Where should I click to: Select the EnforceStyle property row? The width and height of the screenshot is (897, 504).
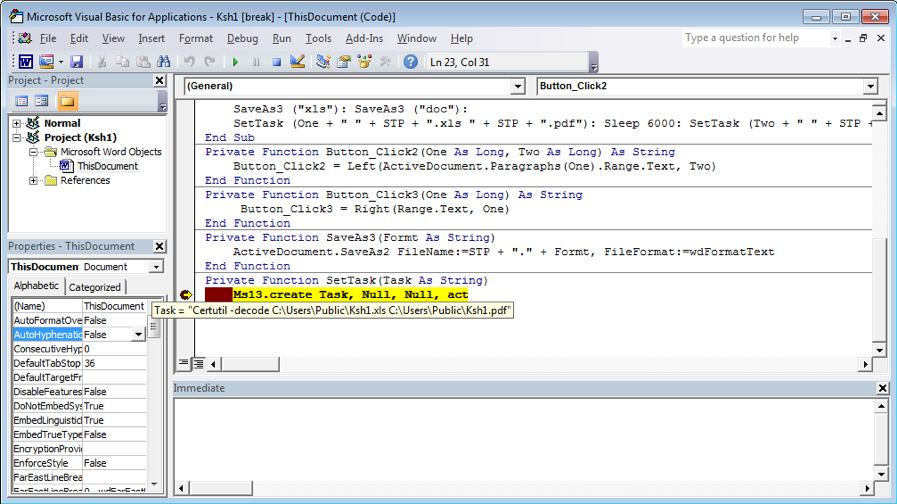[x=80, y=463]
